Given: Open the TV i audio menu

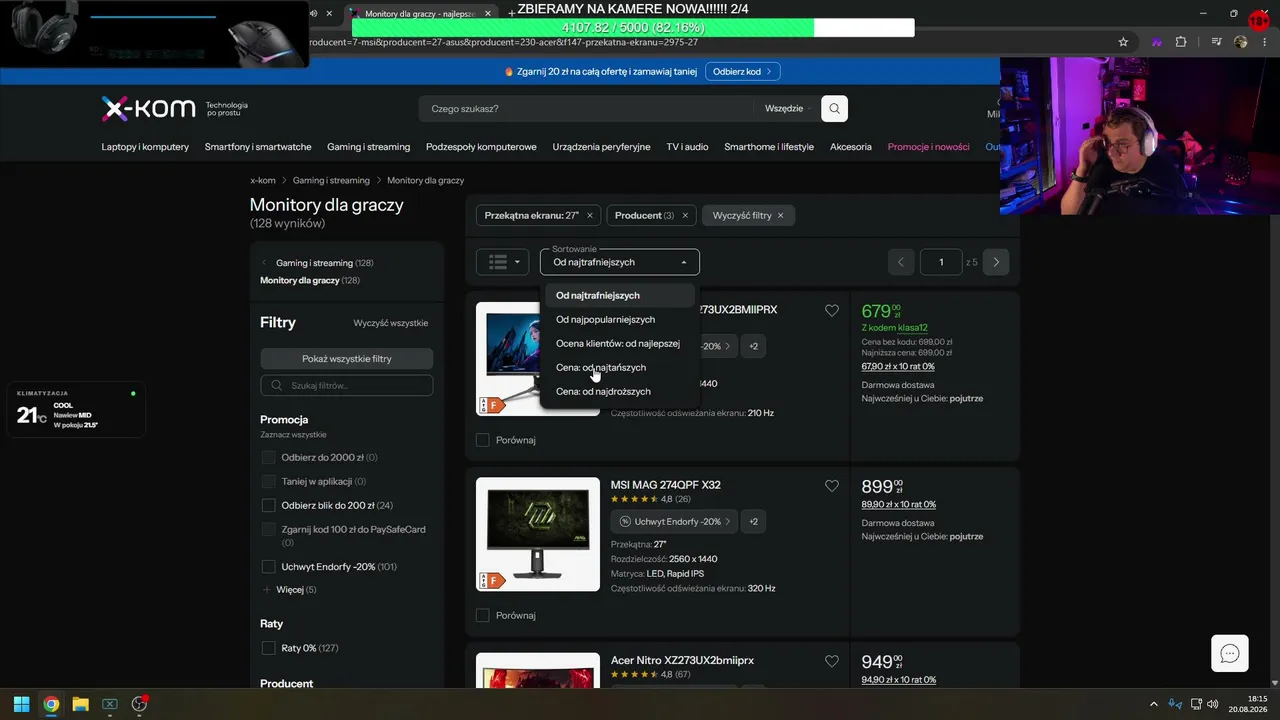Looking at the screenshot, I should pos(688,147).
